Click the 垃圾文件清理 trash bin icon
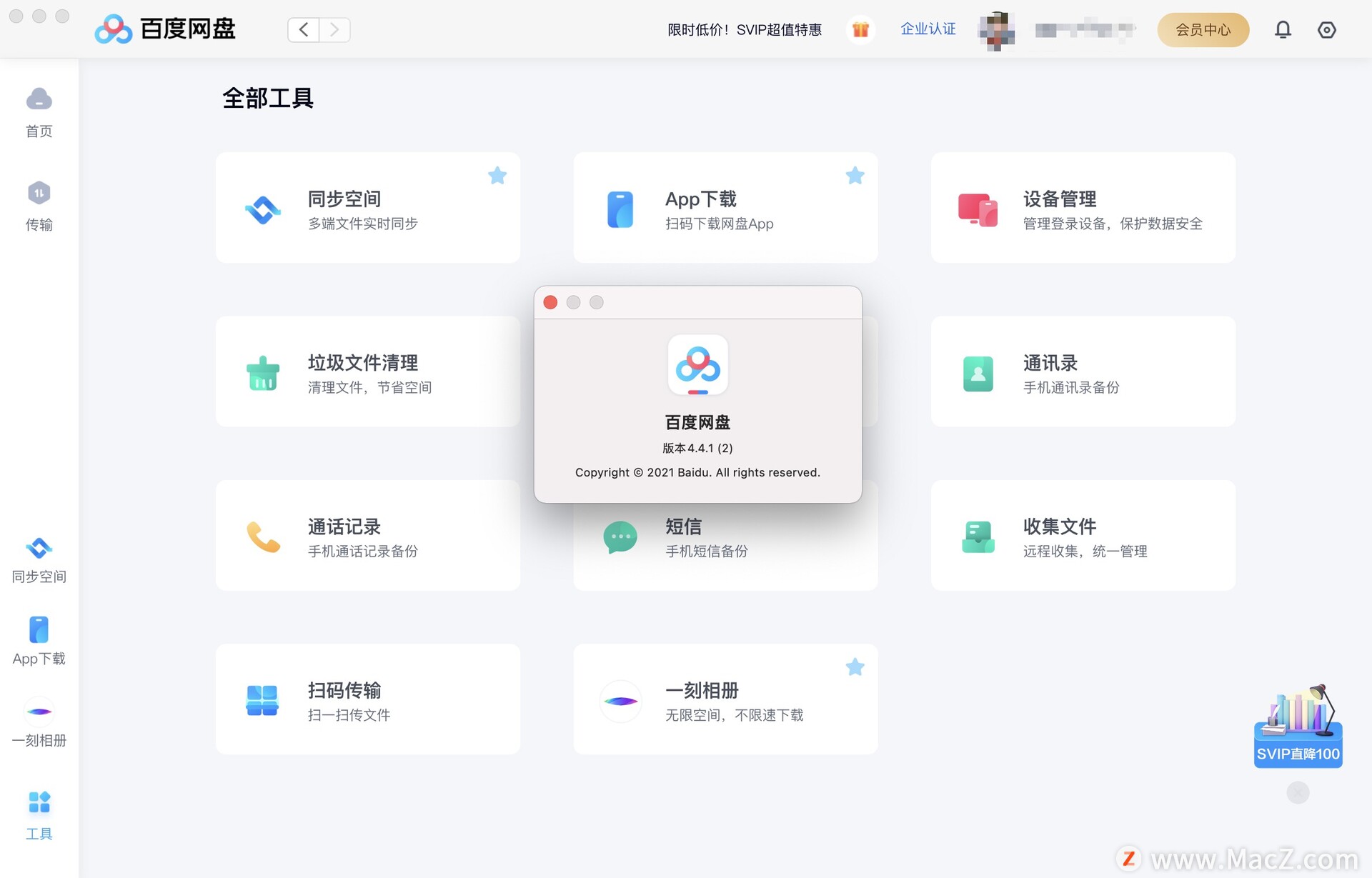 click(263, 373)
